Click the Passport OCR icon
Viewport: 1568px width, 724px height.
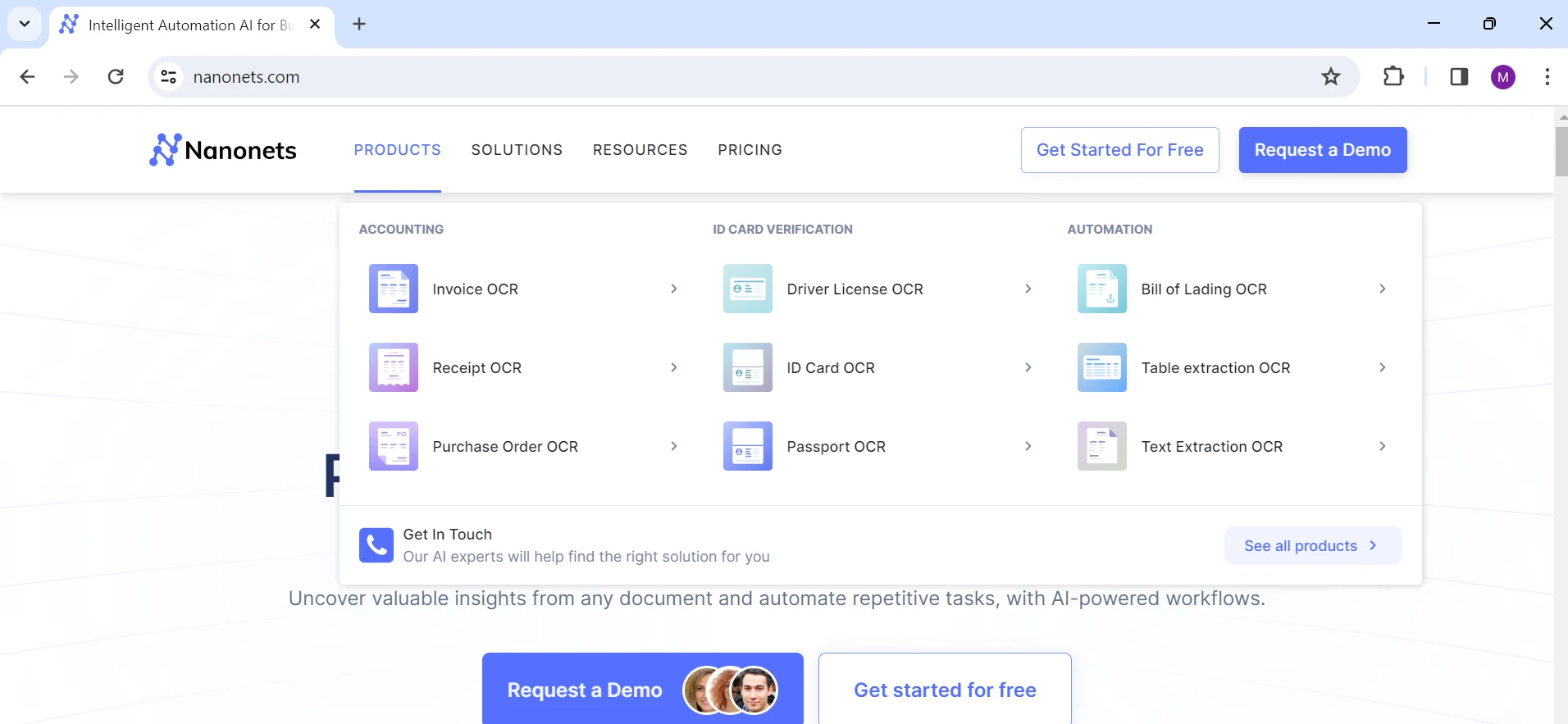click(x=747, y=446)
